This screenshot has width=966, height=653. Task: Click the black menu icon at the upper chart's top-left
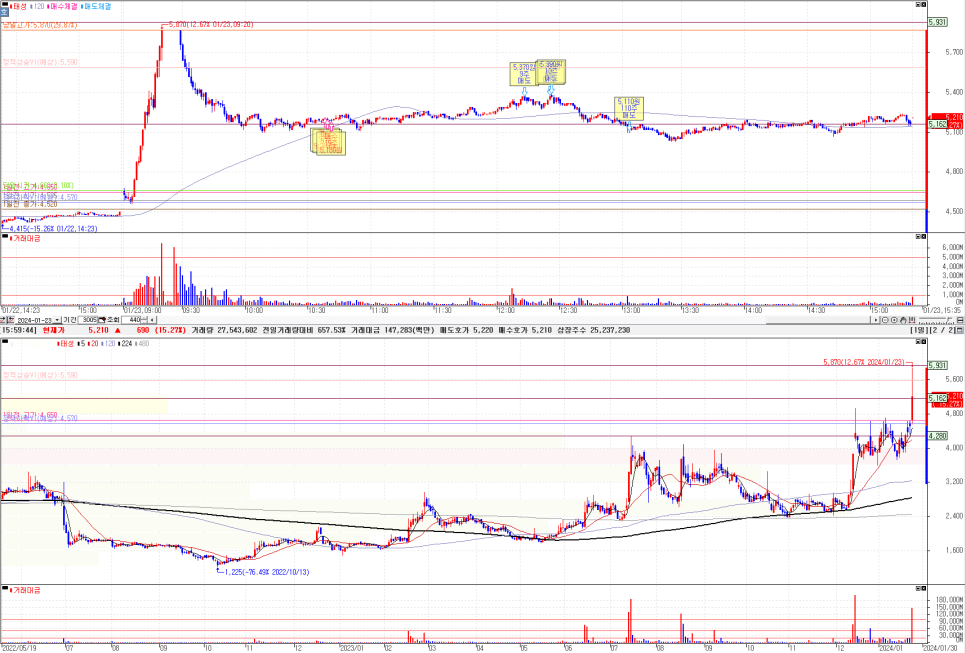[5, 3]
